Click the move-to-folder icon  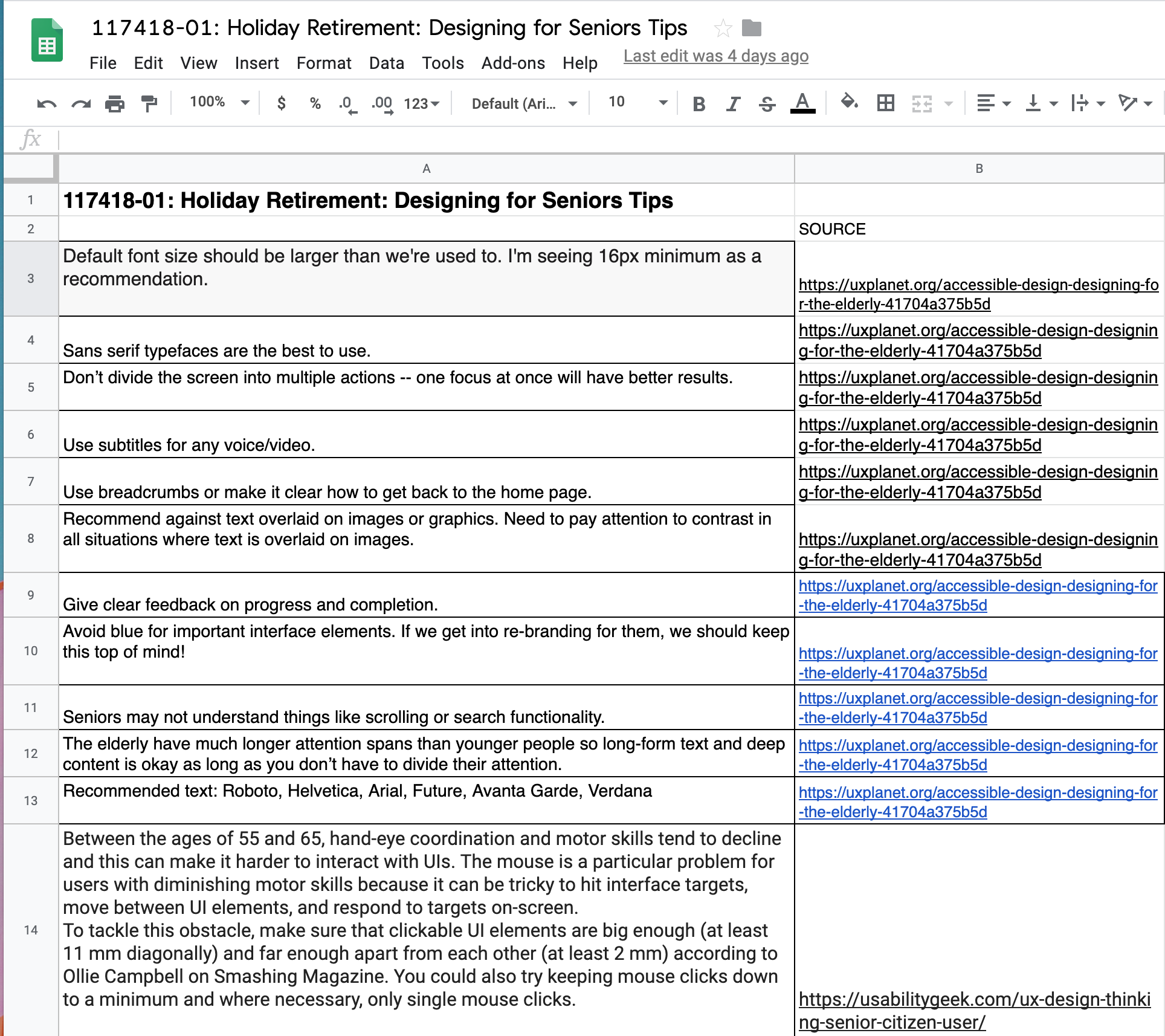(752, 28)
